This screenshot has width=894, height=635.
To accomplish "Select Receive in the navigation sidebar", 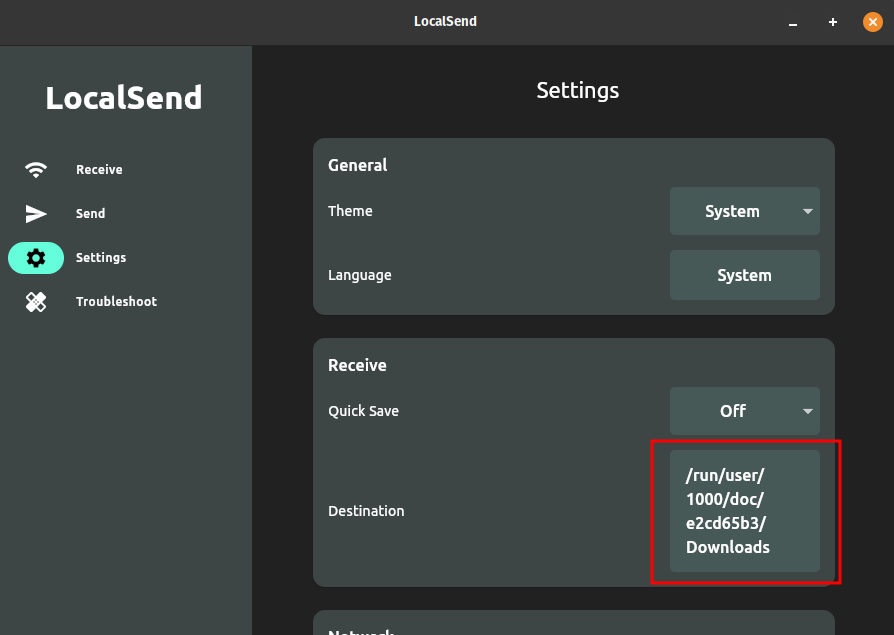I will pos(99,169).
